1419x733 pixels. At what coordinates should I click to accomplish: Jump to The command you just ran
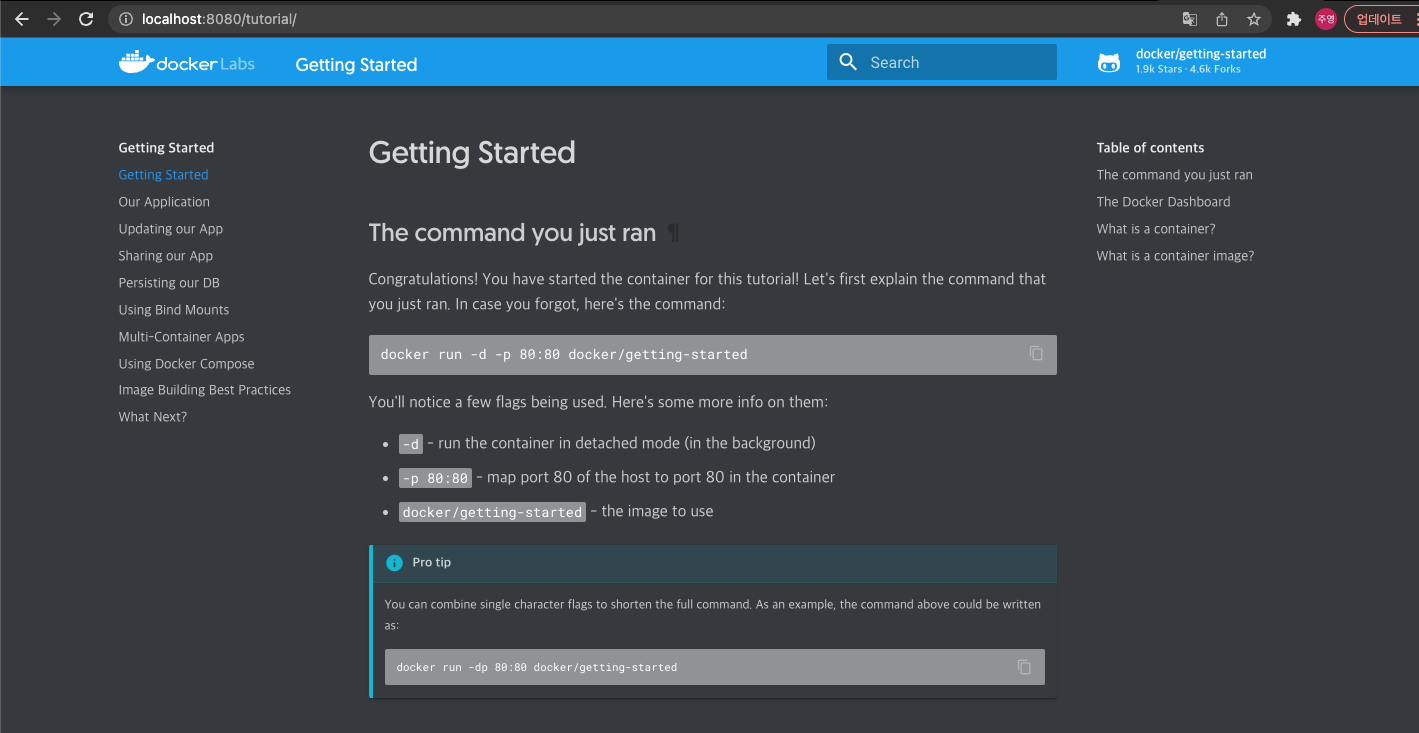[1174, 175]
